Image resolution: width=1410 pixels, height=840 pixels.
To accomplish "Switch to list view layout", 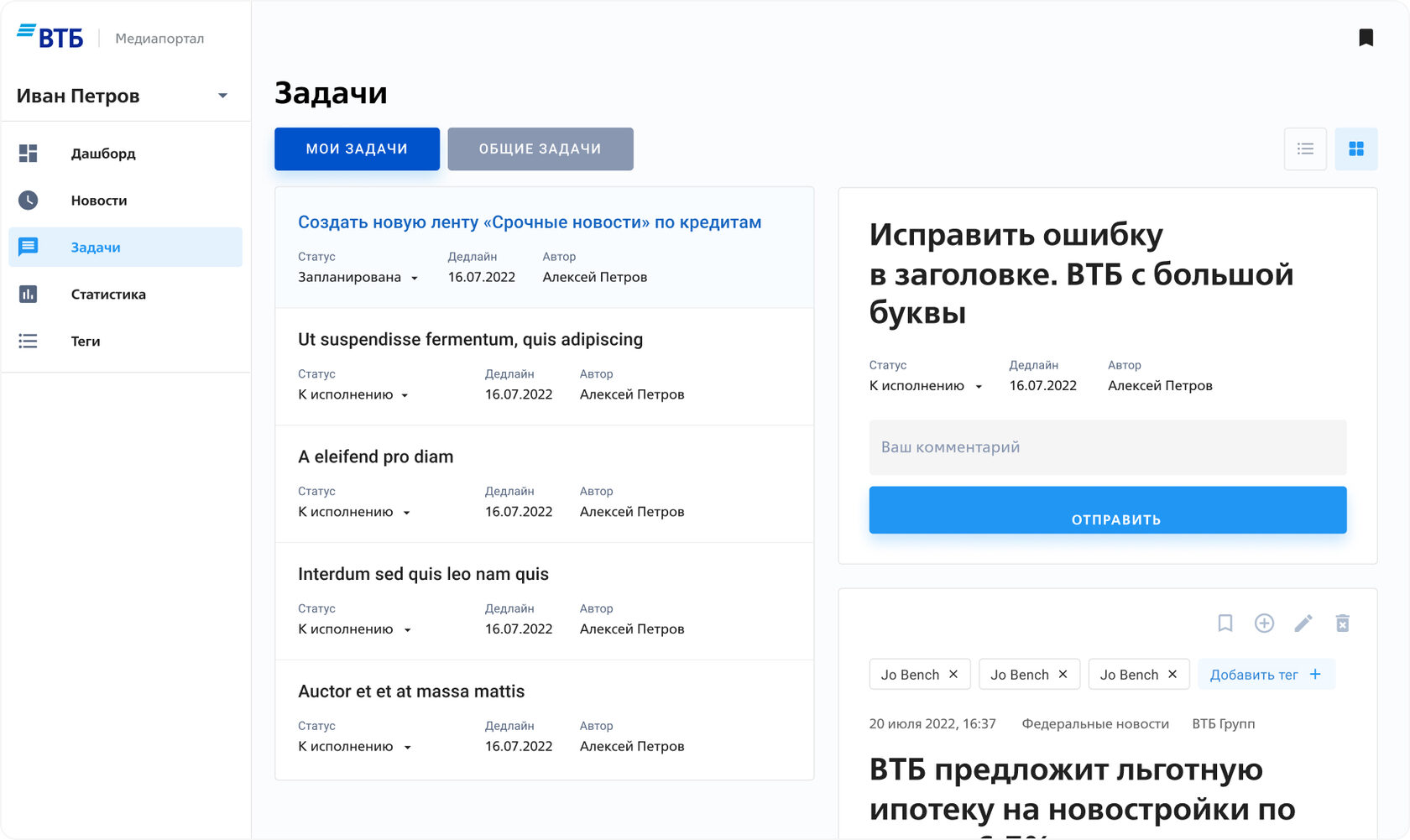I will click(1305, 149).
